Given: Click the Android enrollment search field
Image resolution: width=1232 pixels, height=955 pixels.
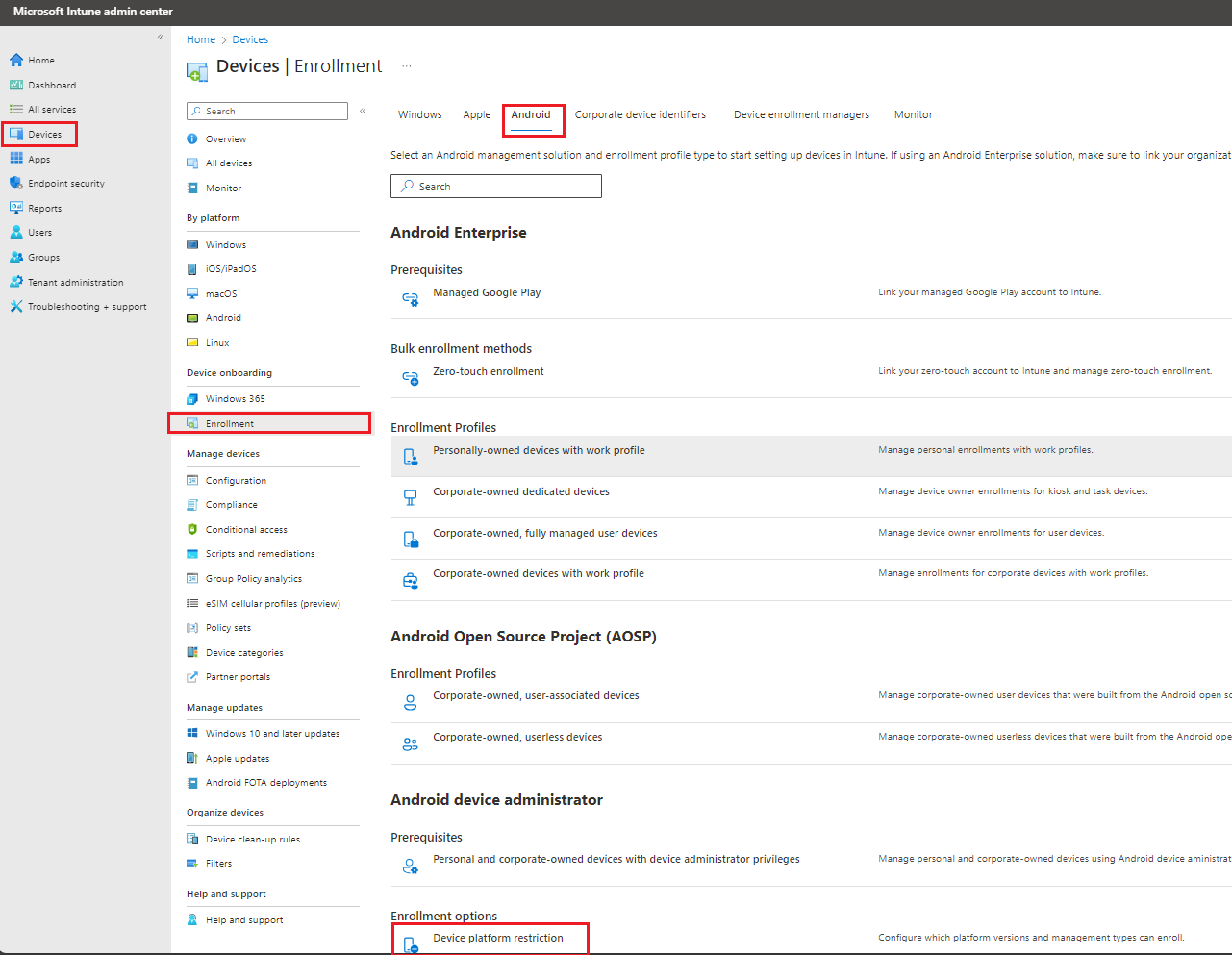Looking at the screenshot, I should point(495,186).
